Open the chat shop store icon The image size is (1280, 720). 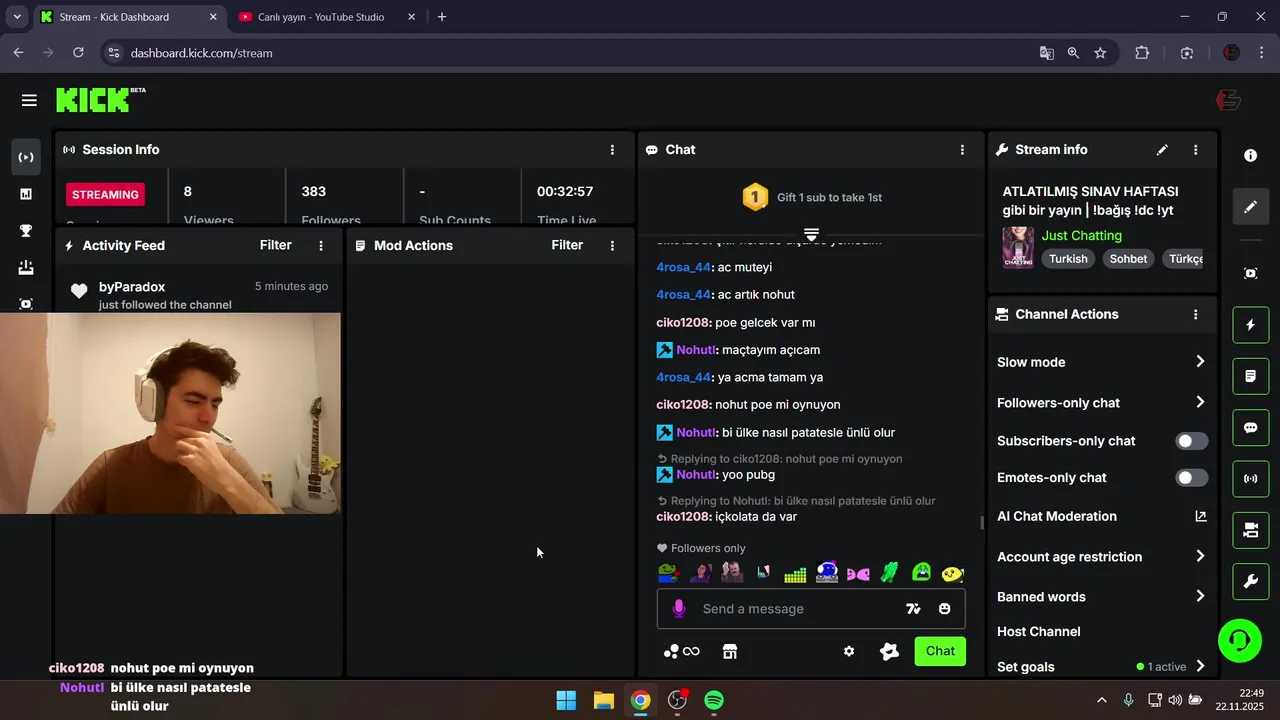point(730,651)
